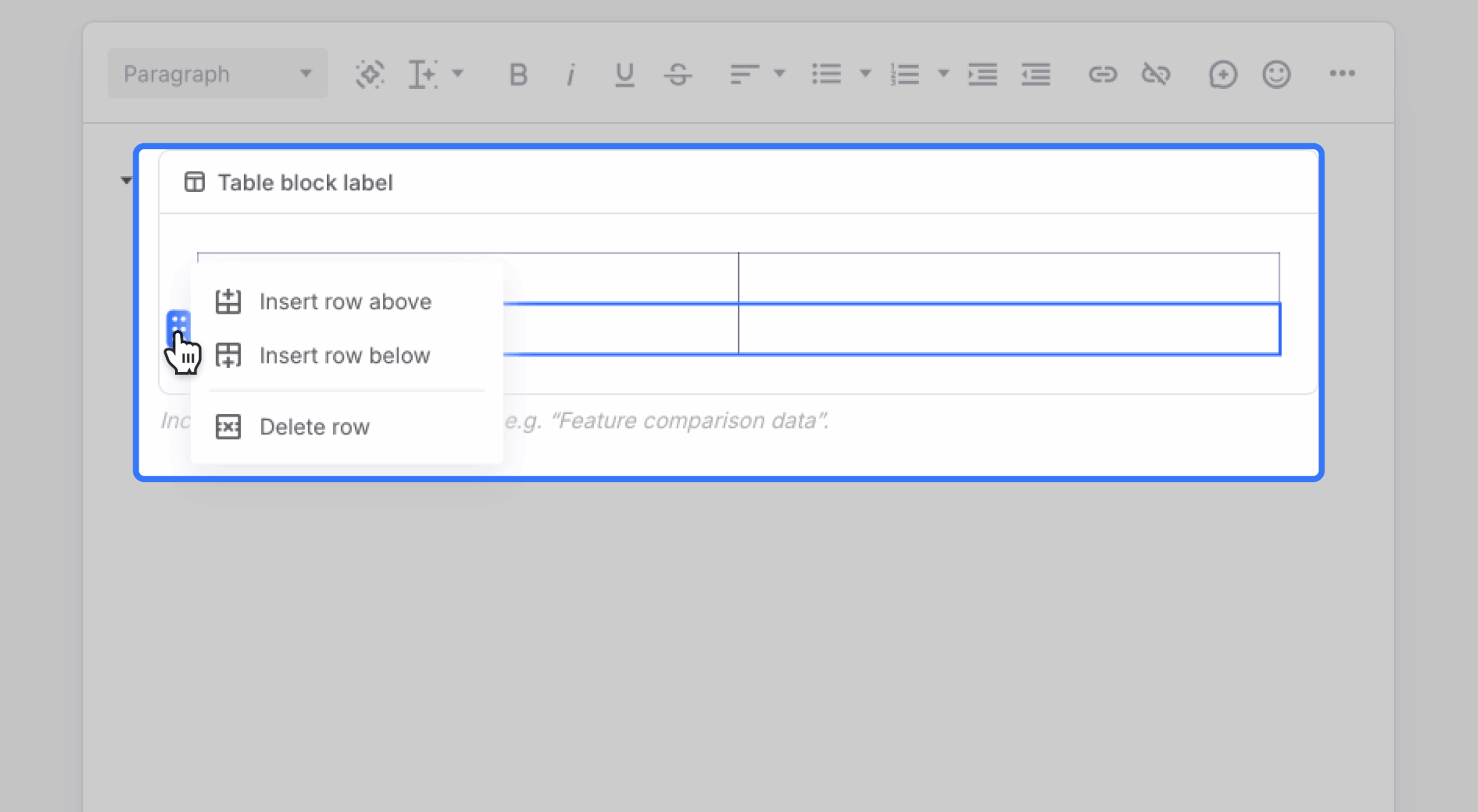The height and width of the screenshot is (812, 1478).
Task: Decrease indent of the paragraph
Action: [1035, 74]
